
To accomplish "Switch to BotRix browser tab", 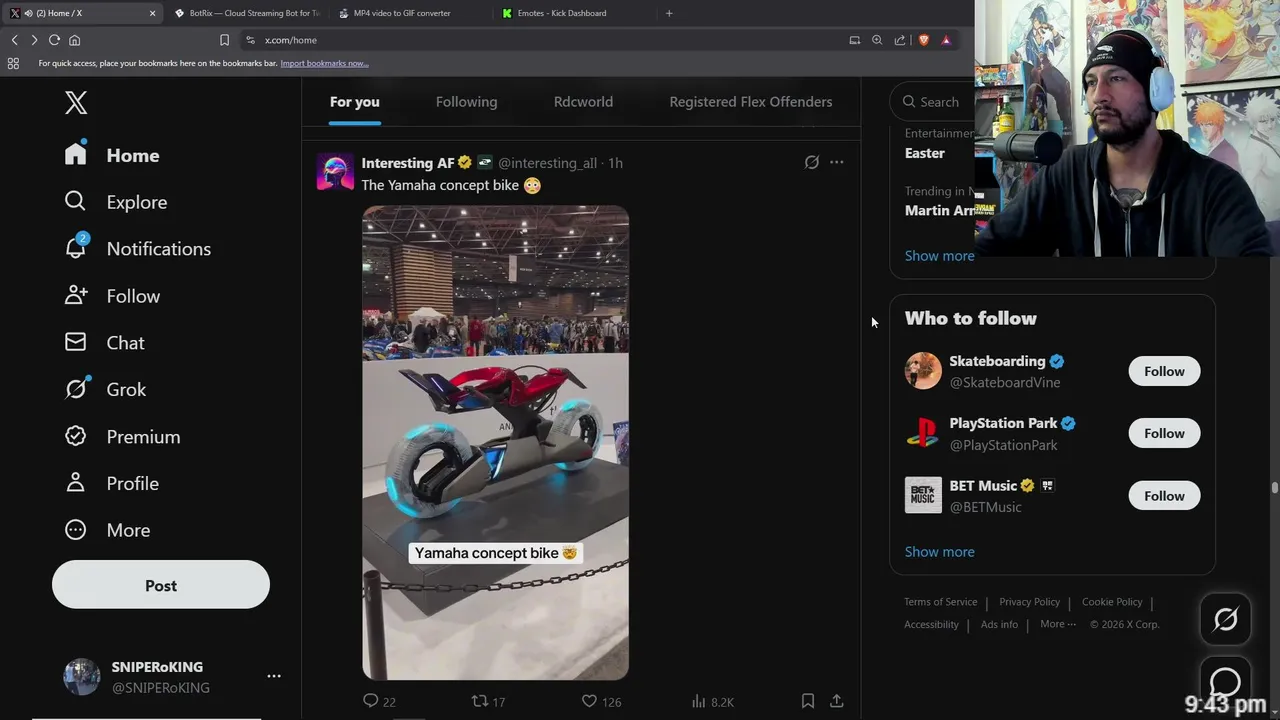I will point(245,13).
